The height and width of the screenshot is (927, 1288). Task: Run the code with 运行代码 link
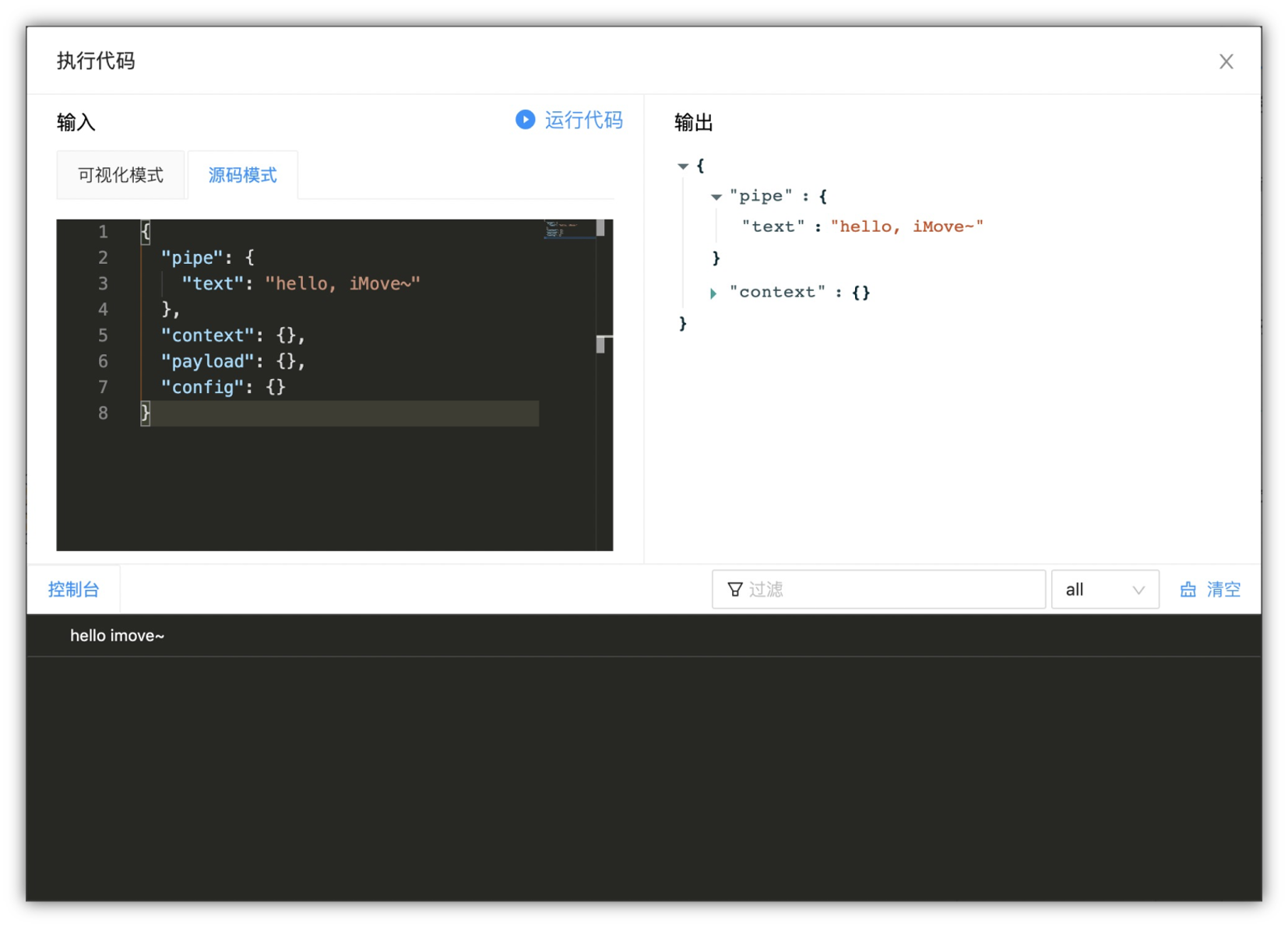click(x=583, y=120)
